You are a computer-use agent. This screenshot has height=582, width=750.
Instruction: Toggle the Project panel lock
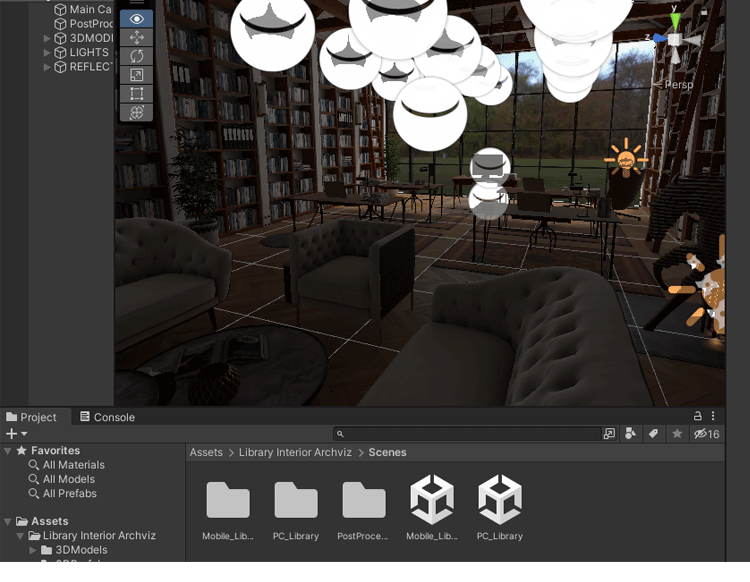click(x=697, y=416)
